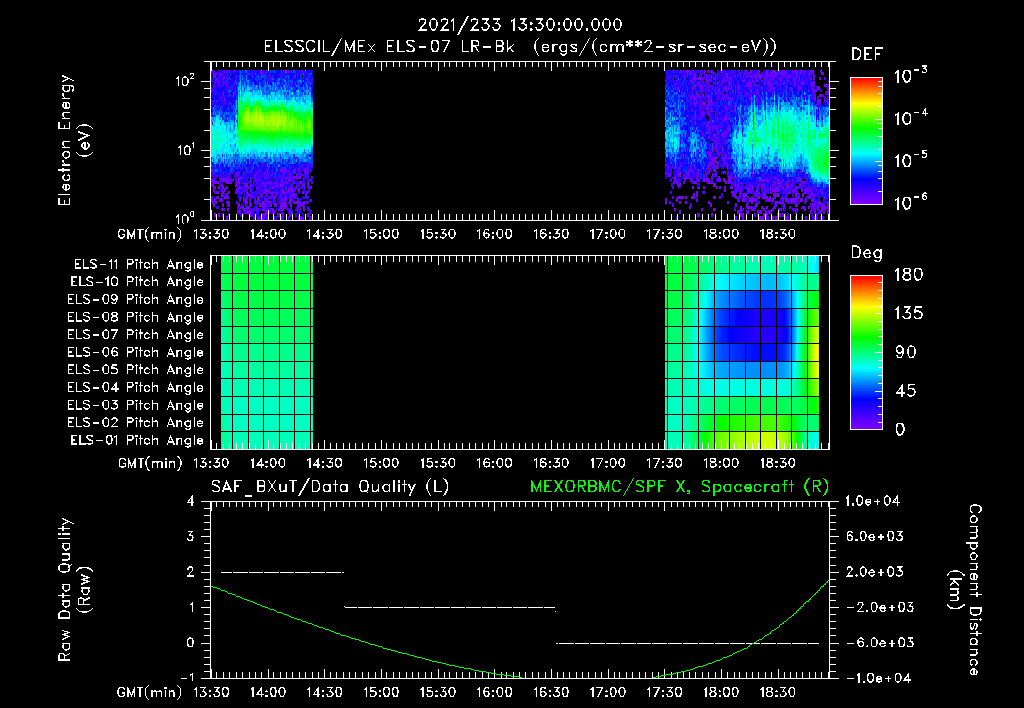Click the green "MEXORBMC/SPF X, Spacecraft (R)" legend

coord(679,487)
